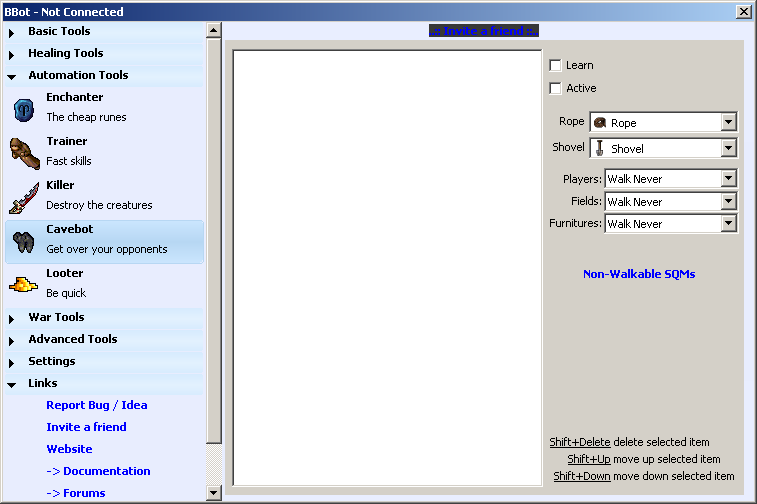Open the Advanced Tools menu section
The width and height of the screenshot is (757, 504).
click(72, 339)
